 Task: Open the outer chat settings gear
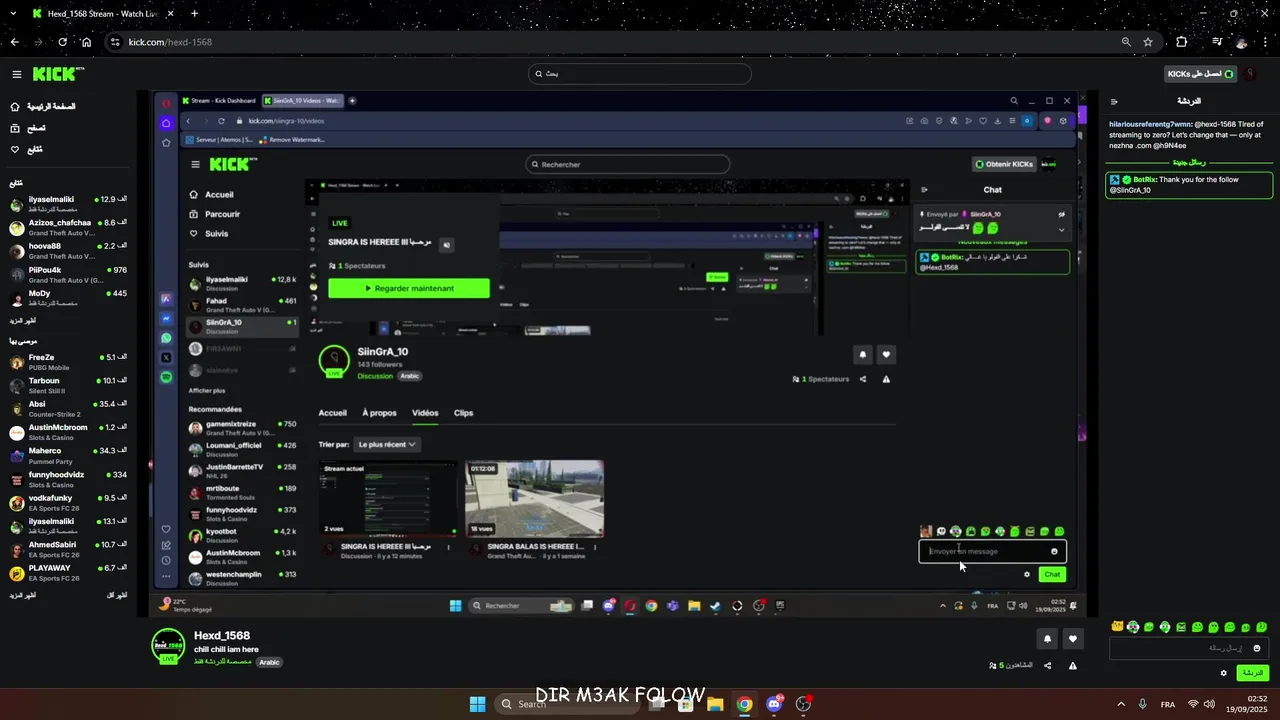pos(1223,673)
